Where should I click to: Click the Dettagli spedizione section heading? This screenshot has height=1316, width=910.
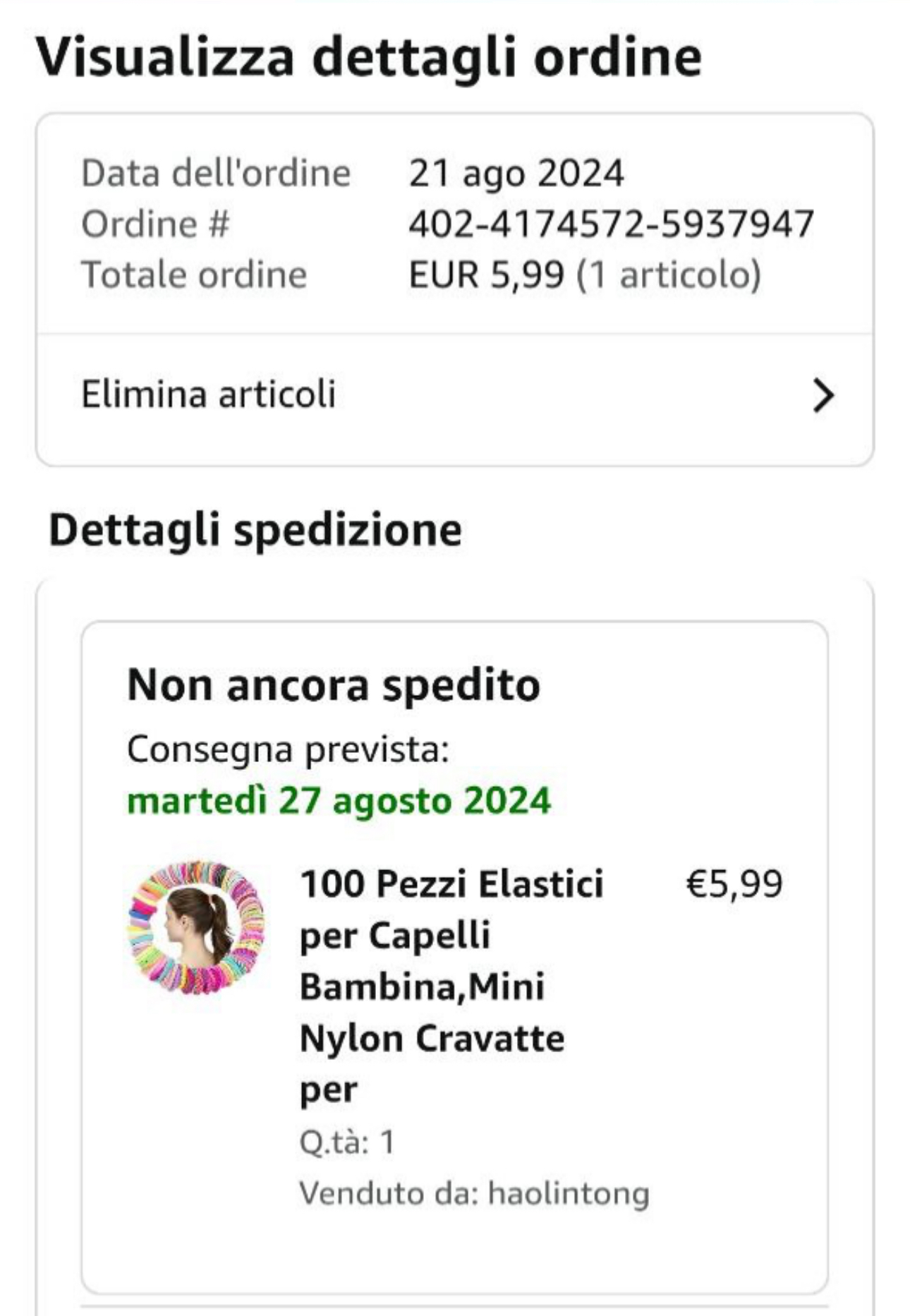pyautogui.click(x=255, y=530)
